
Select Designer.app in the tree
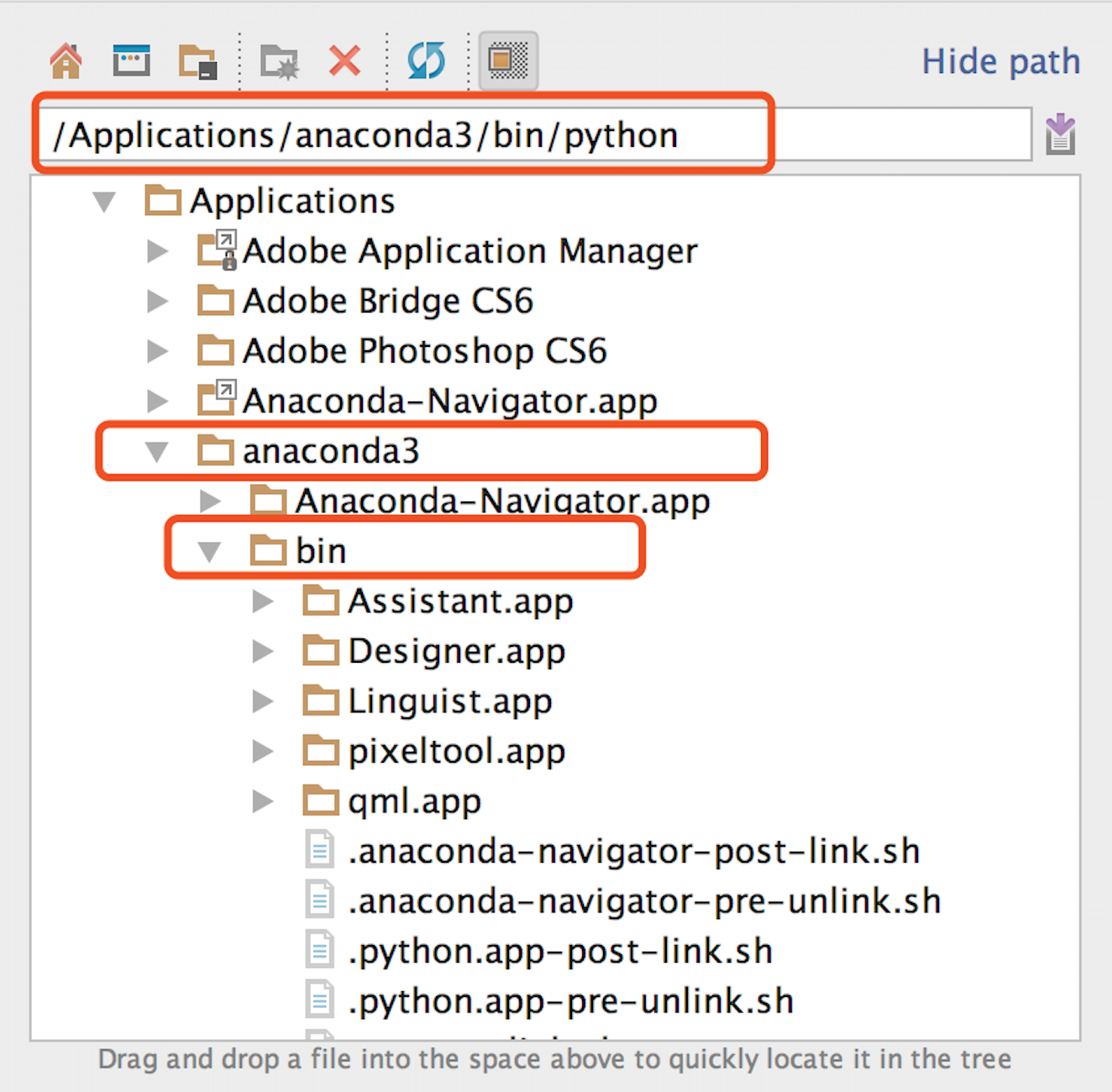point(456,650)
